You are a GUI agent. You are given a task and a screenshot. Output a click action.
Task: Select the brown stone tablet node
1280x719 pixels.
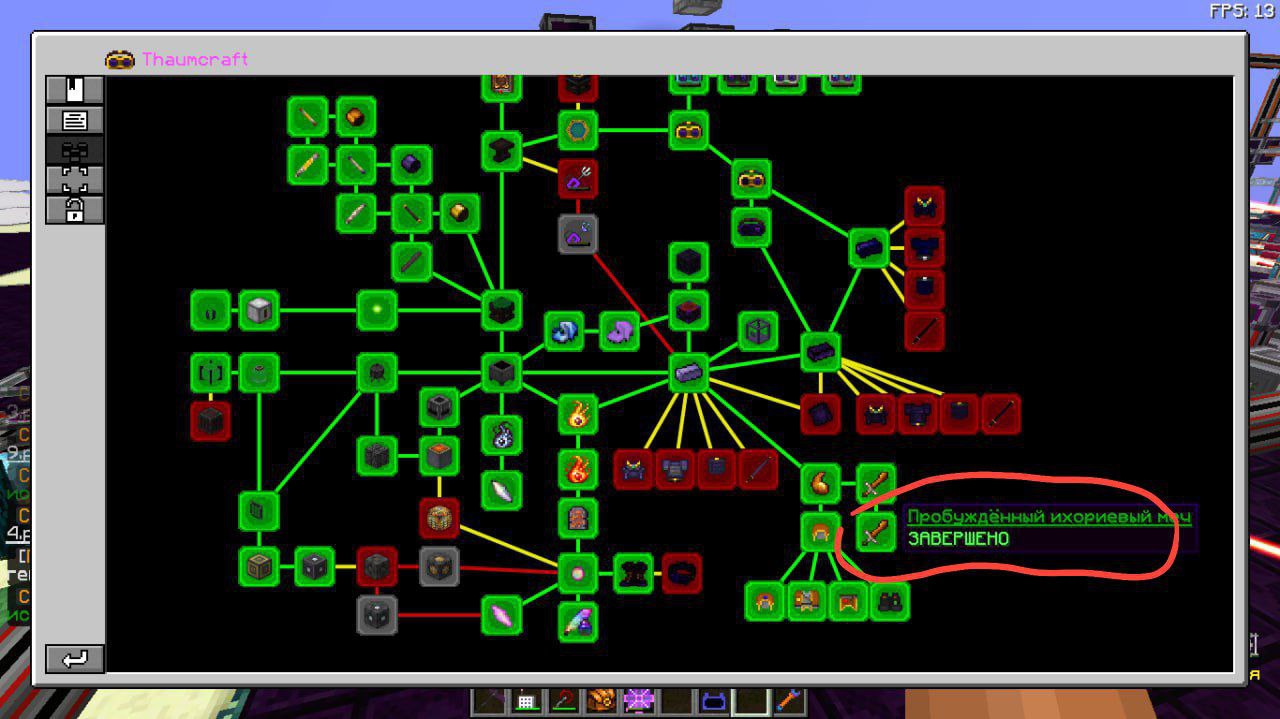[x=578, y=518]
